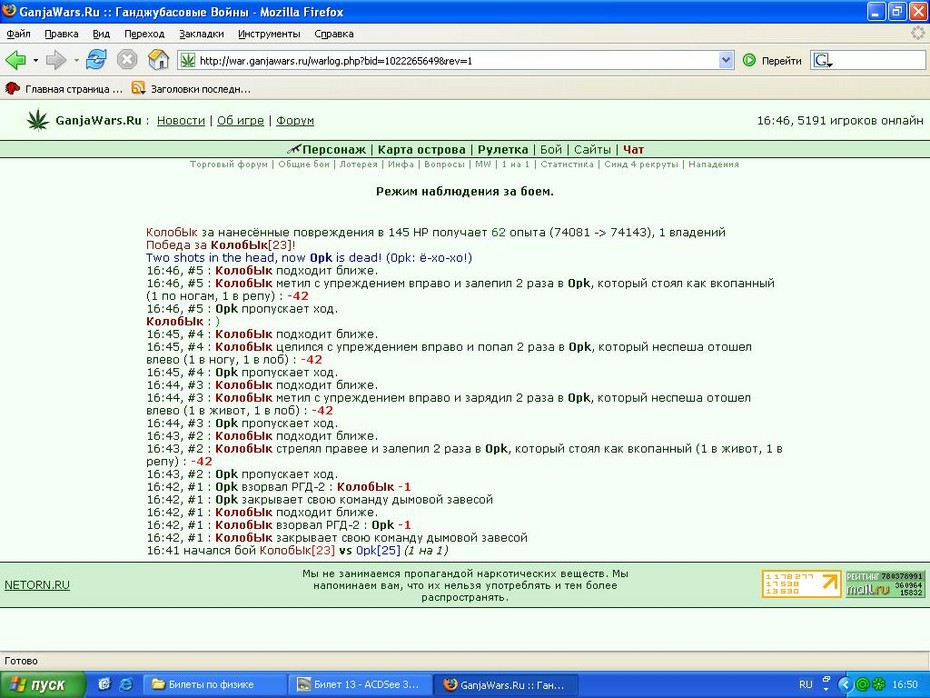Screen dimensions: 930x698
Task: Click the green @ tray icon
Action: point(862,684)
